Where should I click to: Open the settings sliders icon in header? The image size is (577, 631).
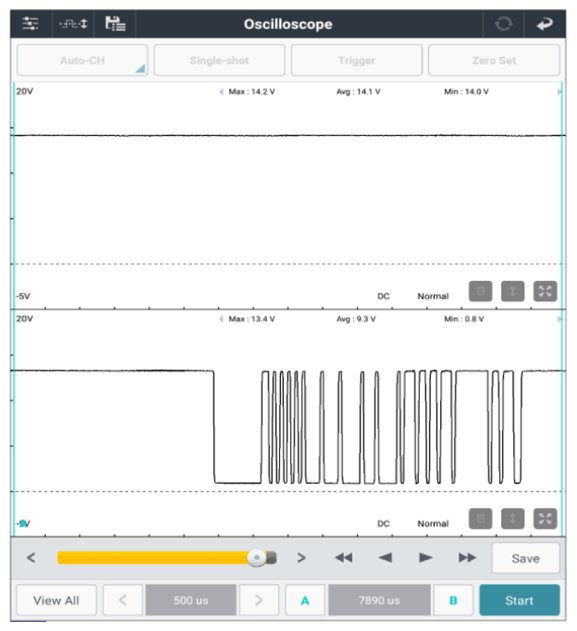point(31,24)
